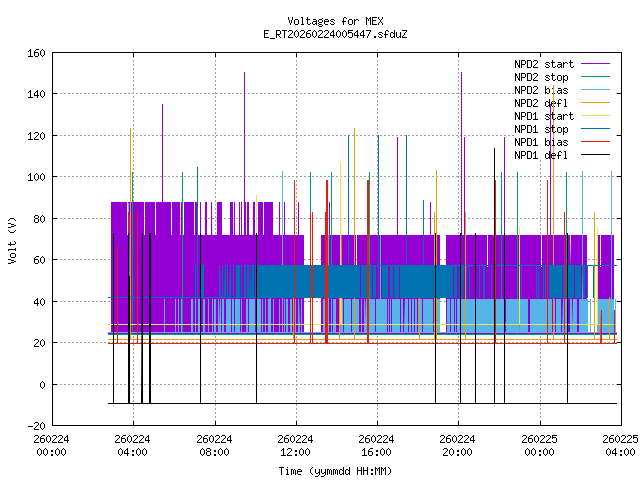Click the NPD1 bias legend text
This screenshot has height=480, width=640.
542,142
